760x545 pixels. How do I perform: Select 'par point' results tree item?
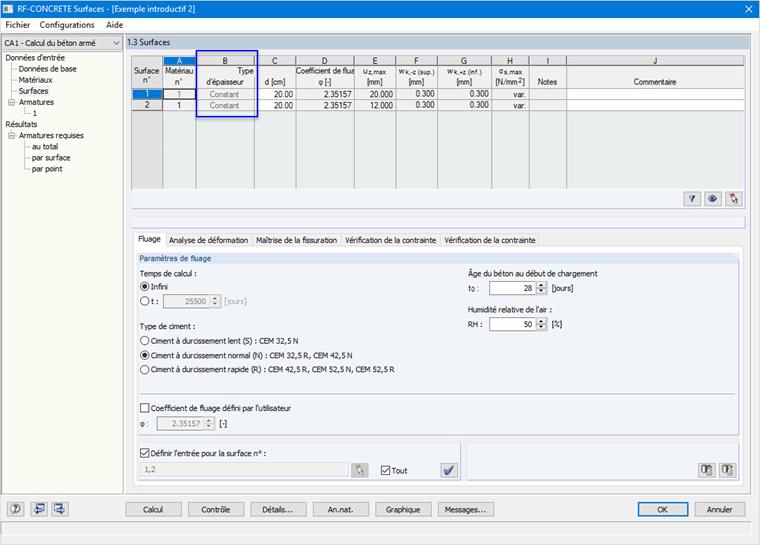point(47,169)
